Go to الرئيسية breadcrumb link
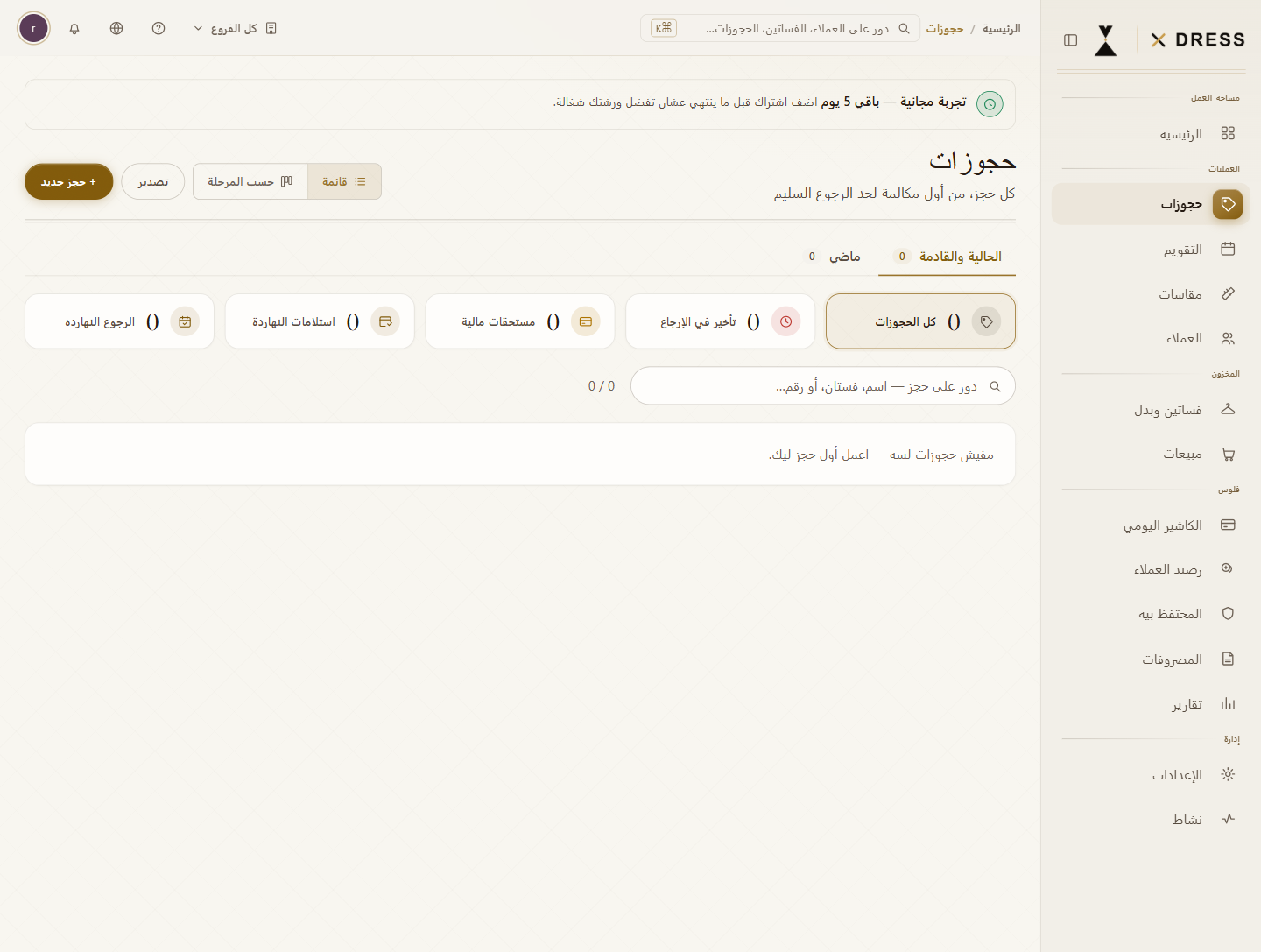Viewport: 1261px width, 952px height. [x=1001, y=29]
